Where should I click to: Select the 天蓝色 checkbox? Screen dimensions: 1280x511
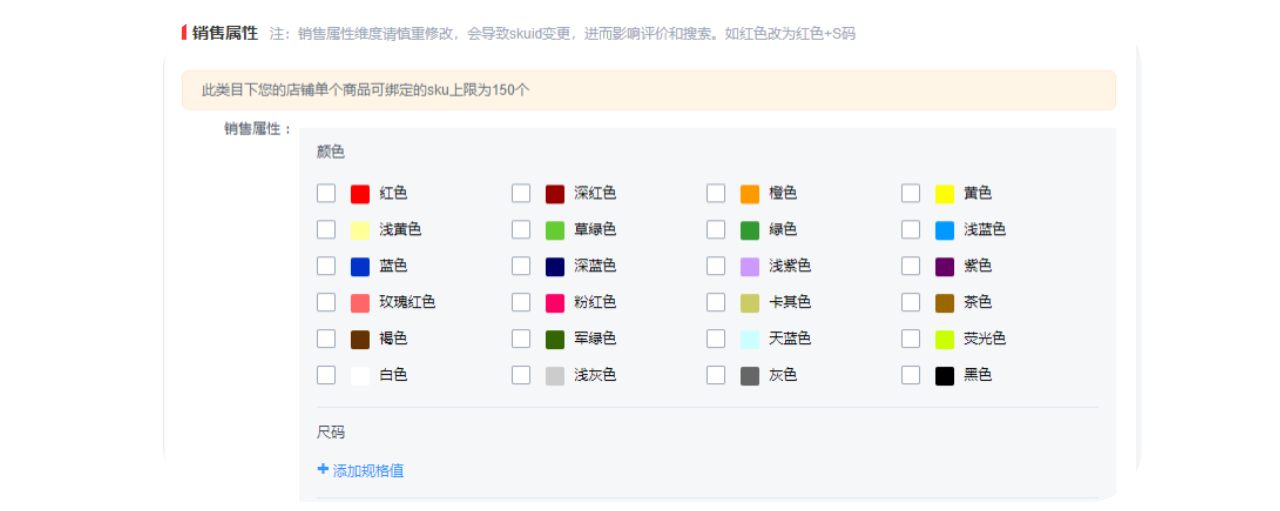pyautogui.click(x=716, y=339)
